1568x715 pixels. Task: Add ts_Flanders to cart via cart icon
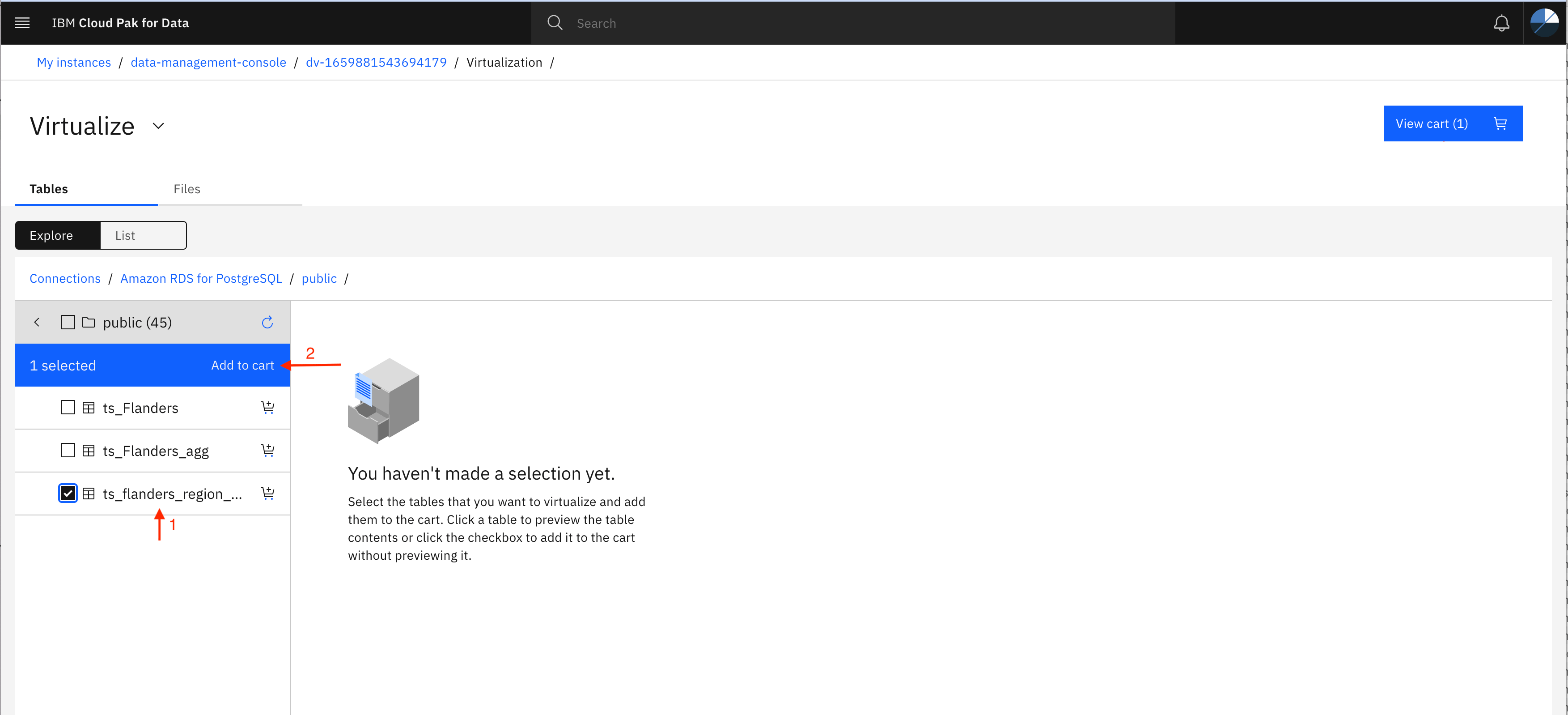(x=268, y=408)
